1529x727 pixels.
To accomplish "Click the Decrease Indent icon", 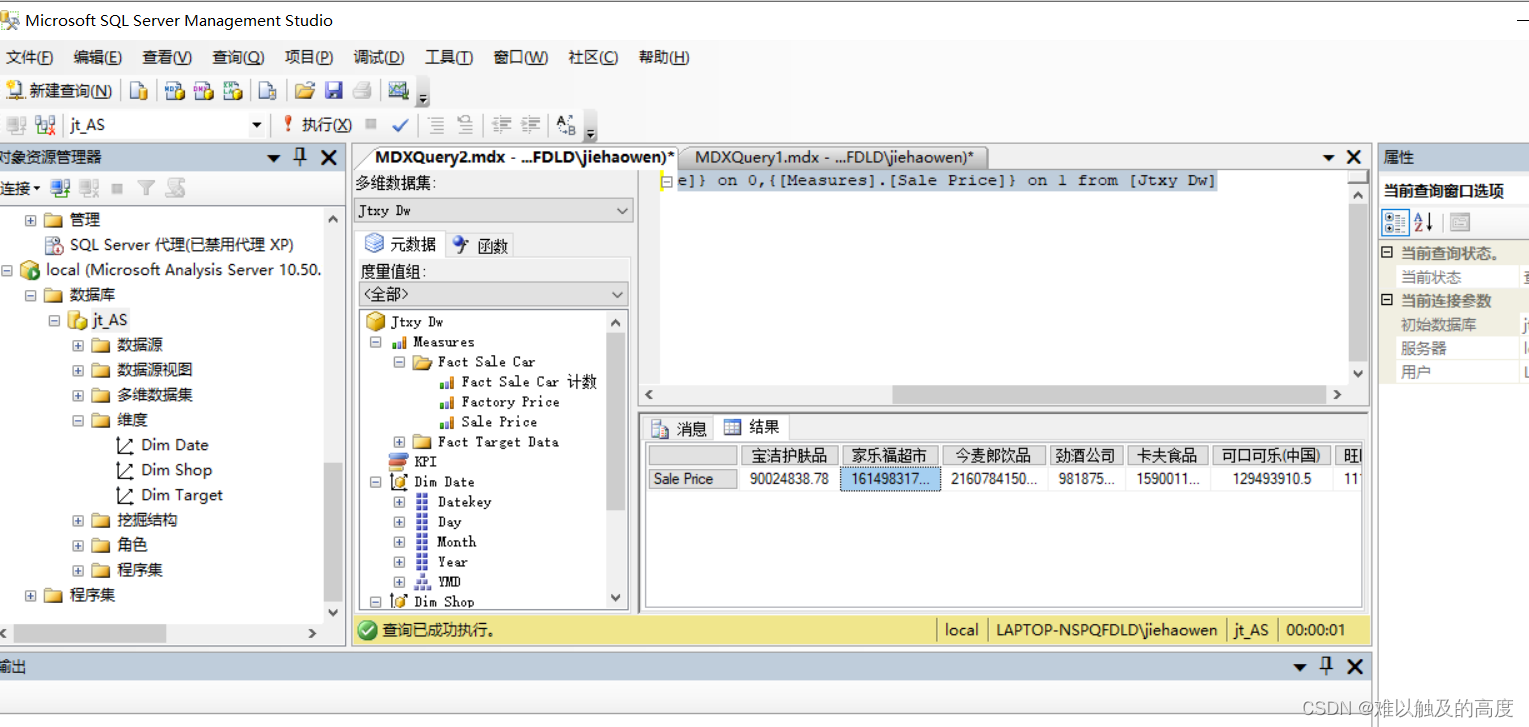I will [x=502, y=125].
